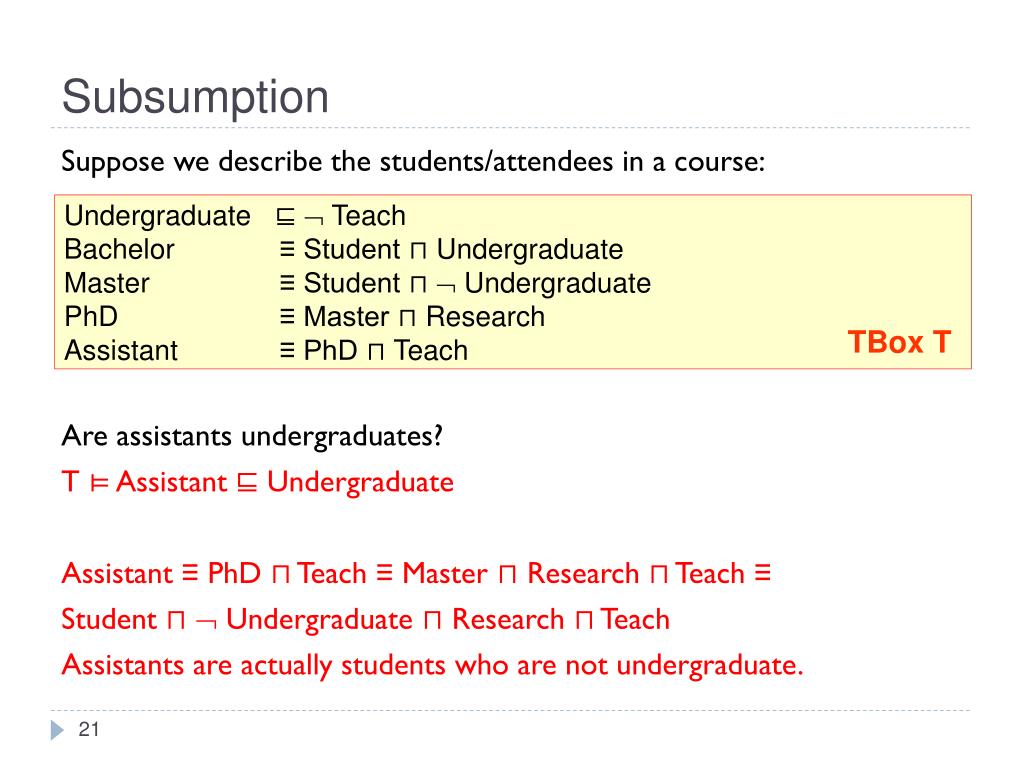Image resolution: width=1023 pixels, height=767 pixels.
Task: Click the question 'Are assistants undergraduates?'
Action: (x=252, y=436)
